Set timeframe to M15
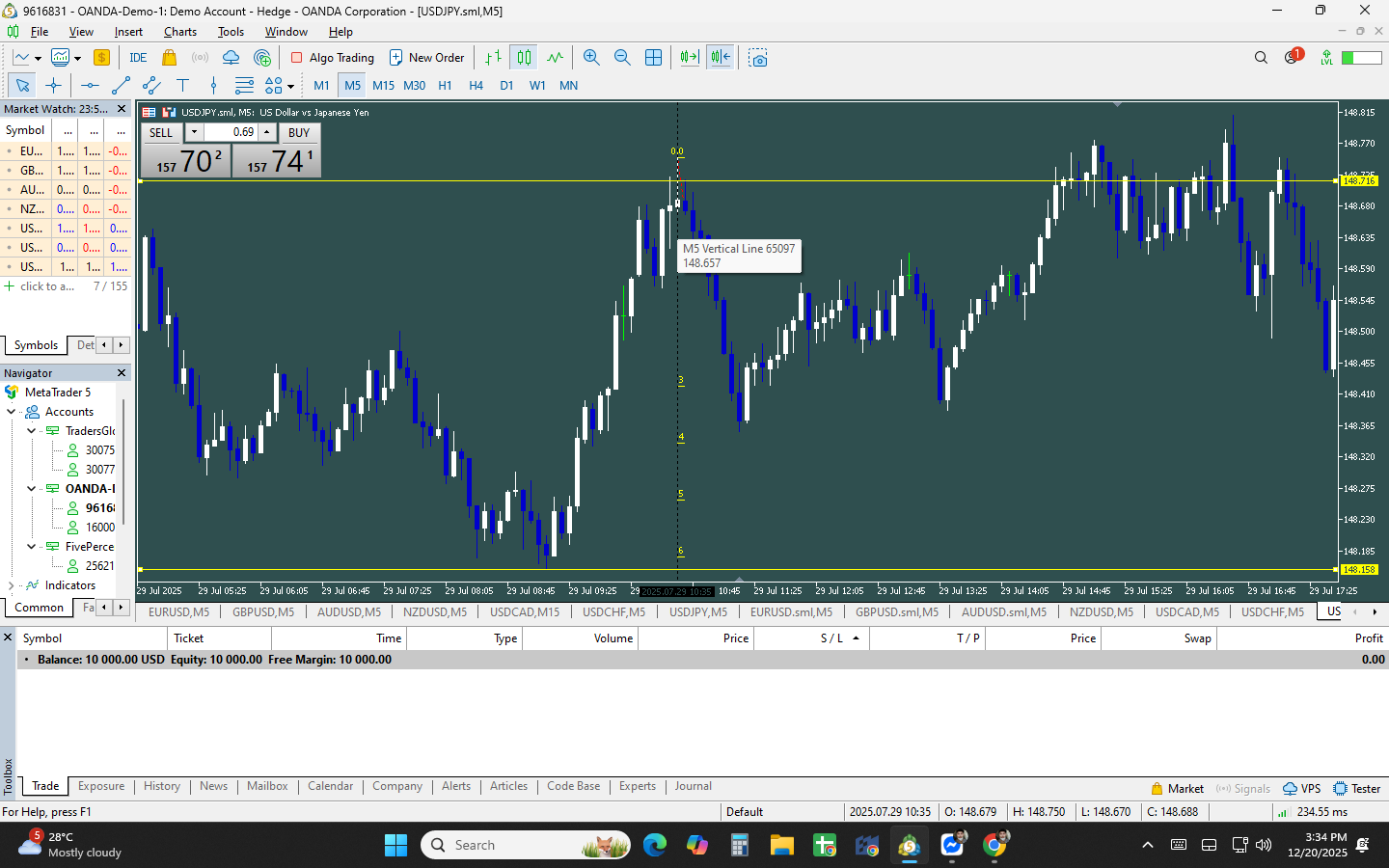1389x868 pixels. click(383, 86)
